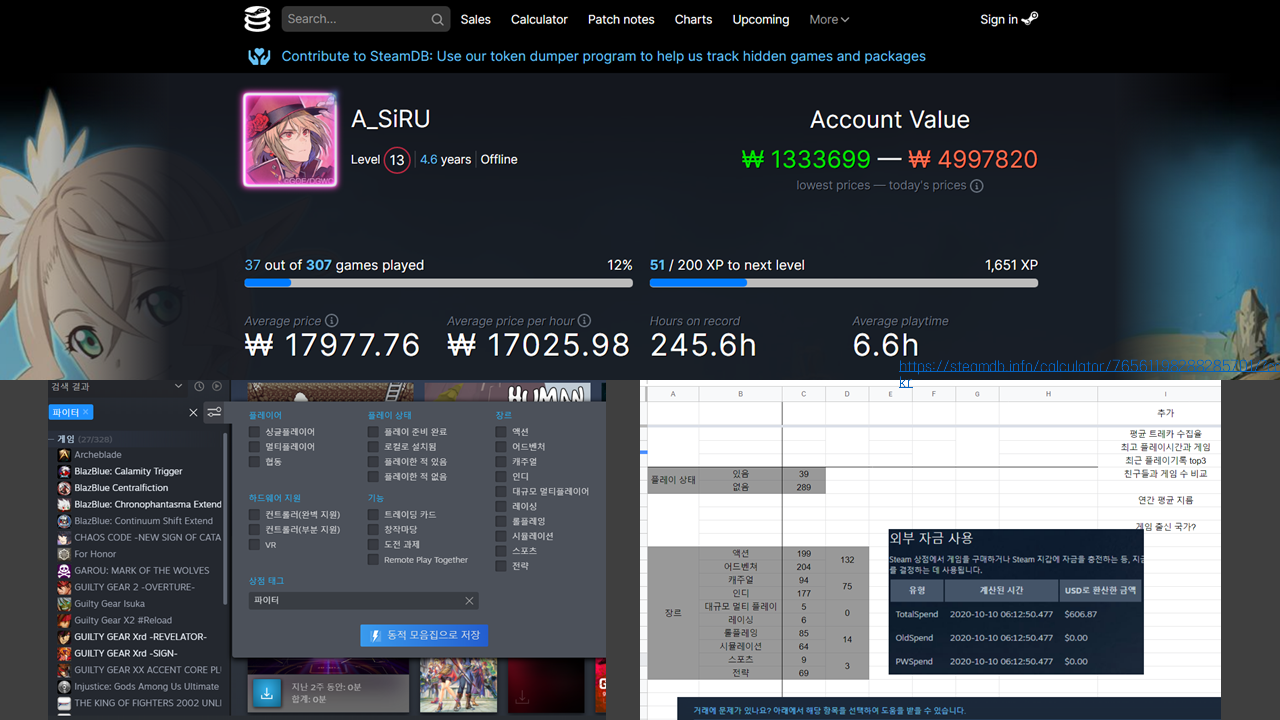
Task: Select spreadsheet column H header
Action: click(x=1048, y=394)
